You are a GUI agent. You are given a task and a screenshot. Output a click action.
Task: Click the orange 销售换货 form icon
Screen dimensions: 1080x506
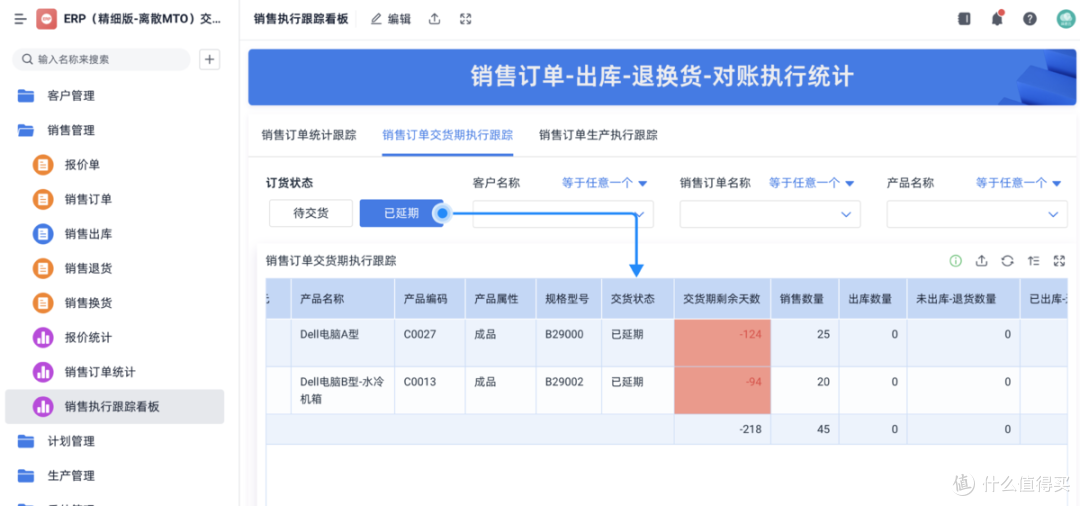point(43,303)
